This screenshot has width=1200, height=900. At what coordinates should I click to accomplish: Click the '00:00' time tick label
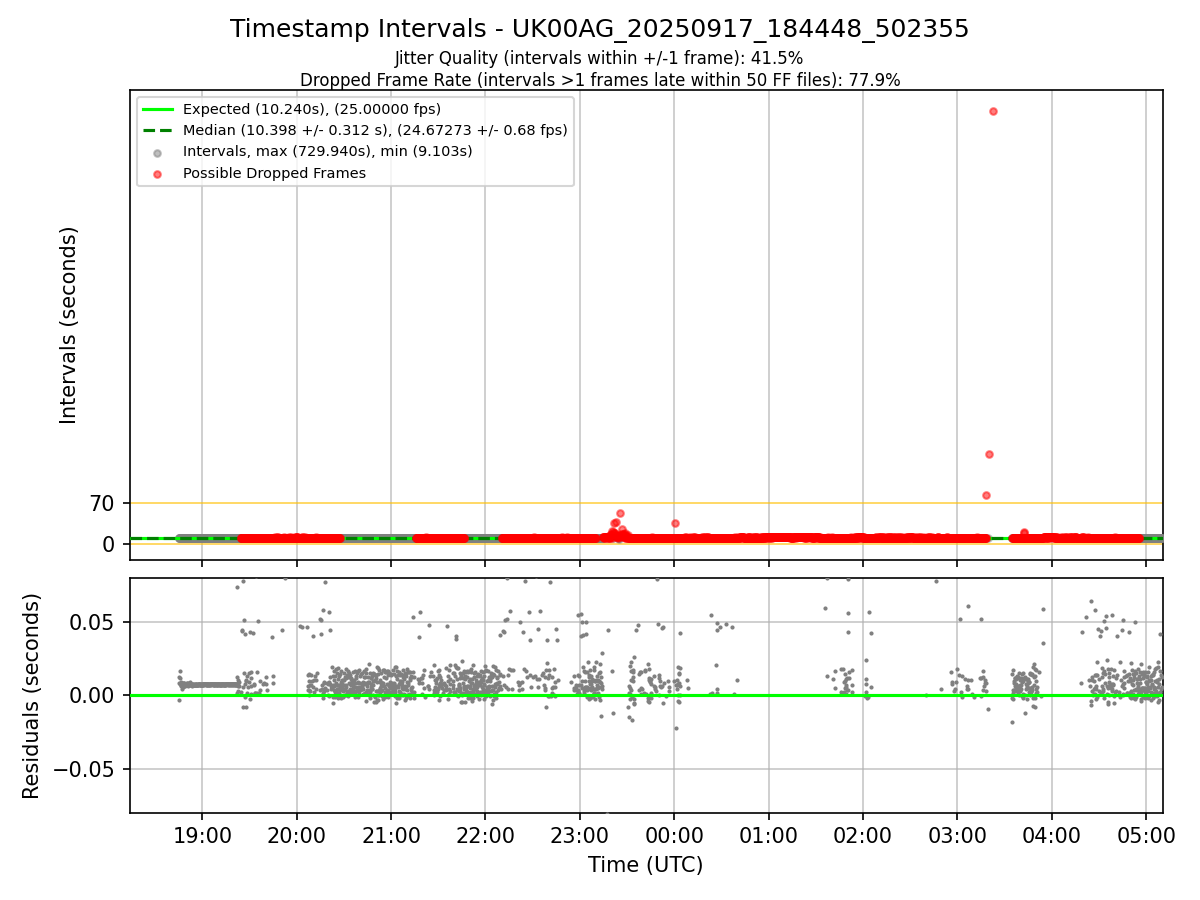pyautogui.click(x=674, y=835)
